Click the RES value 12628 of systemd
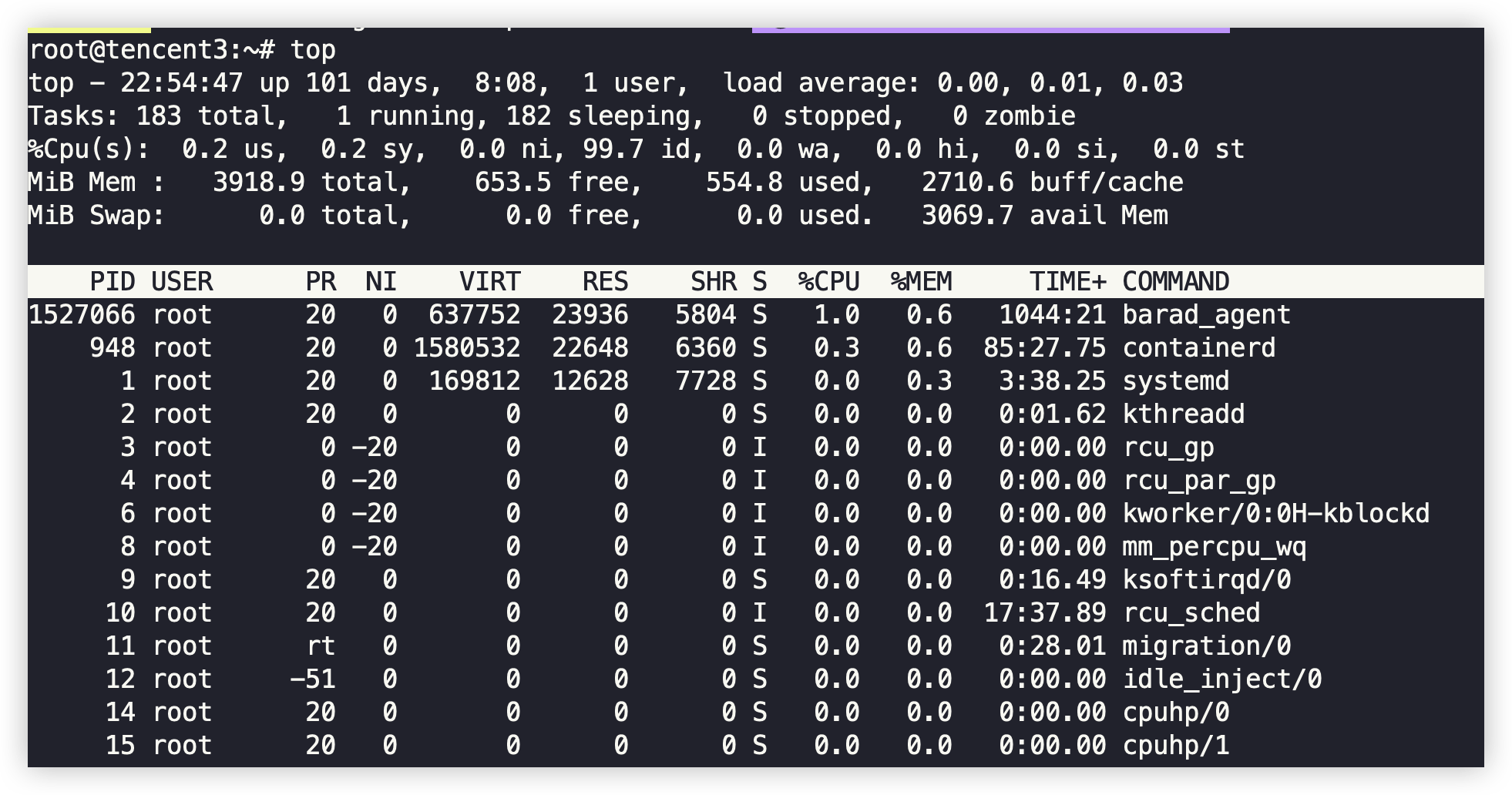 590,381
